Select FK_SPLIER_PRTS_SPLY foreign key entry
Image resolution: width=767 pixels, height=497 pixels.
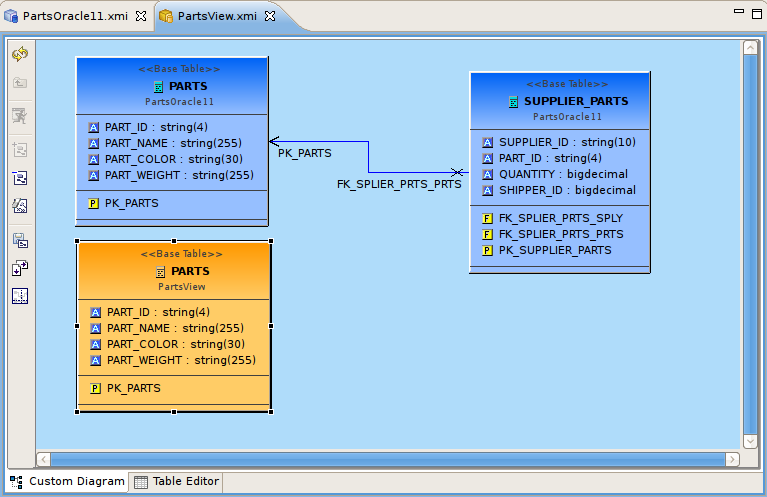point(560,218)
